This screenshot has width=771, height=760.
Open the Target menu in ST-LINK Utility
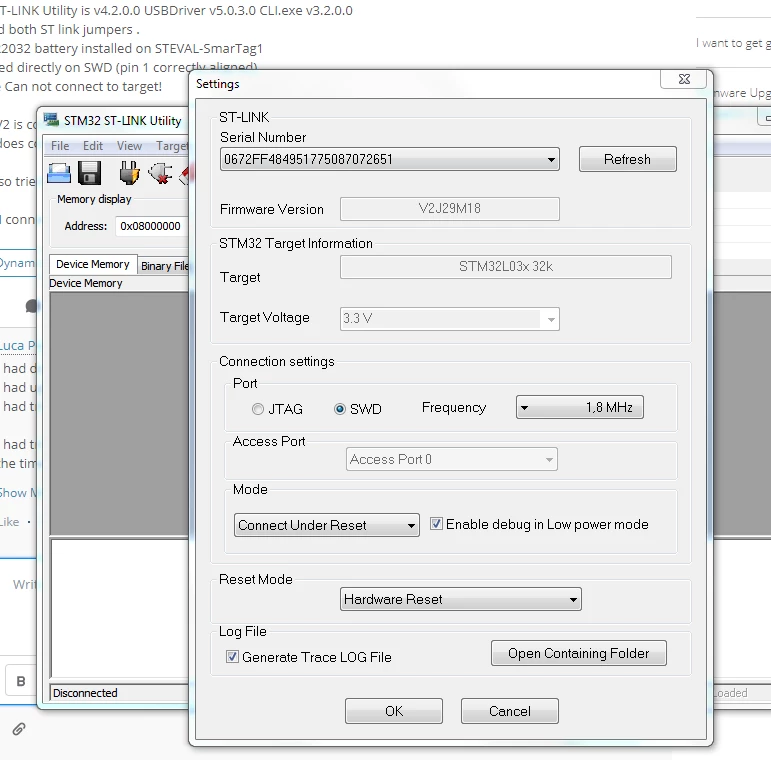172,146
